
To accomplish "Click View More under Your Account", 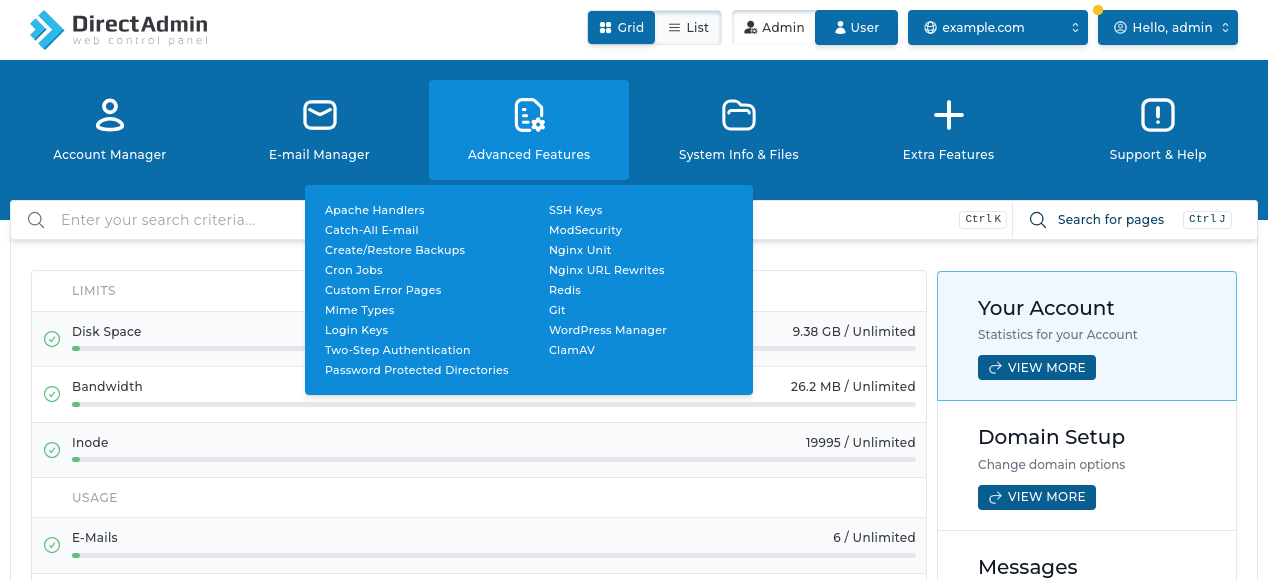I will pyautogui.click(x=1036, y=368).
